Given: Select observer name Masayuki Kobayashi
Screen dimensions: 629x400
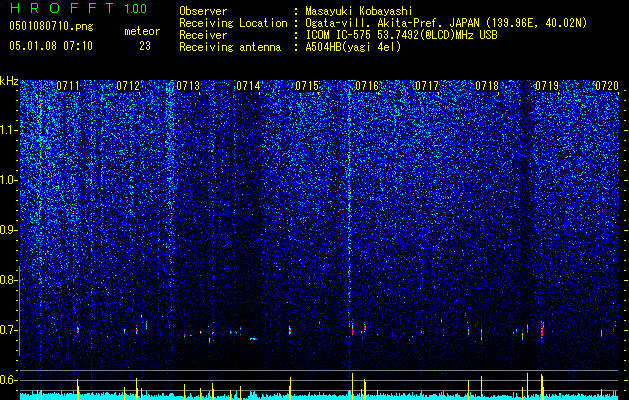Looking at the screenshot, I should [x=359, y=12].
